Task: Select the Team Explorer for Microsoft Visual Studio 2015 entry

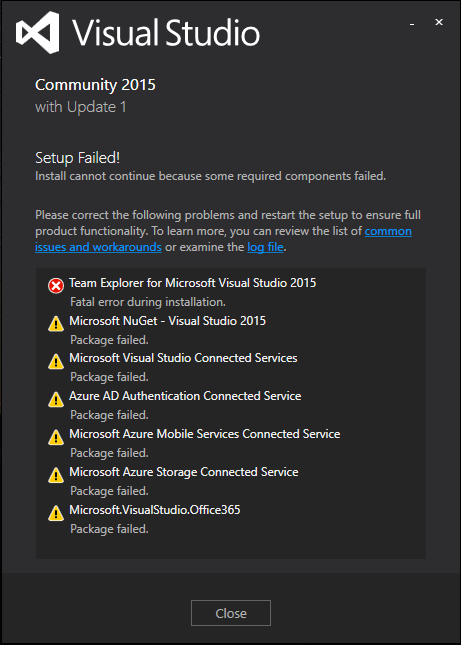Action: [192, 283]
